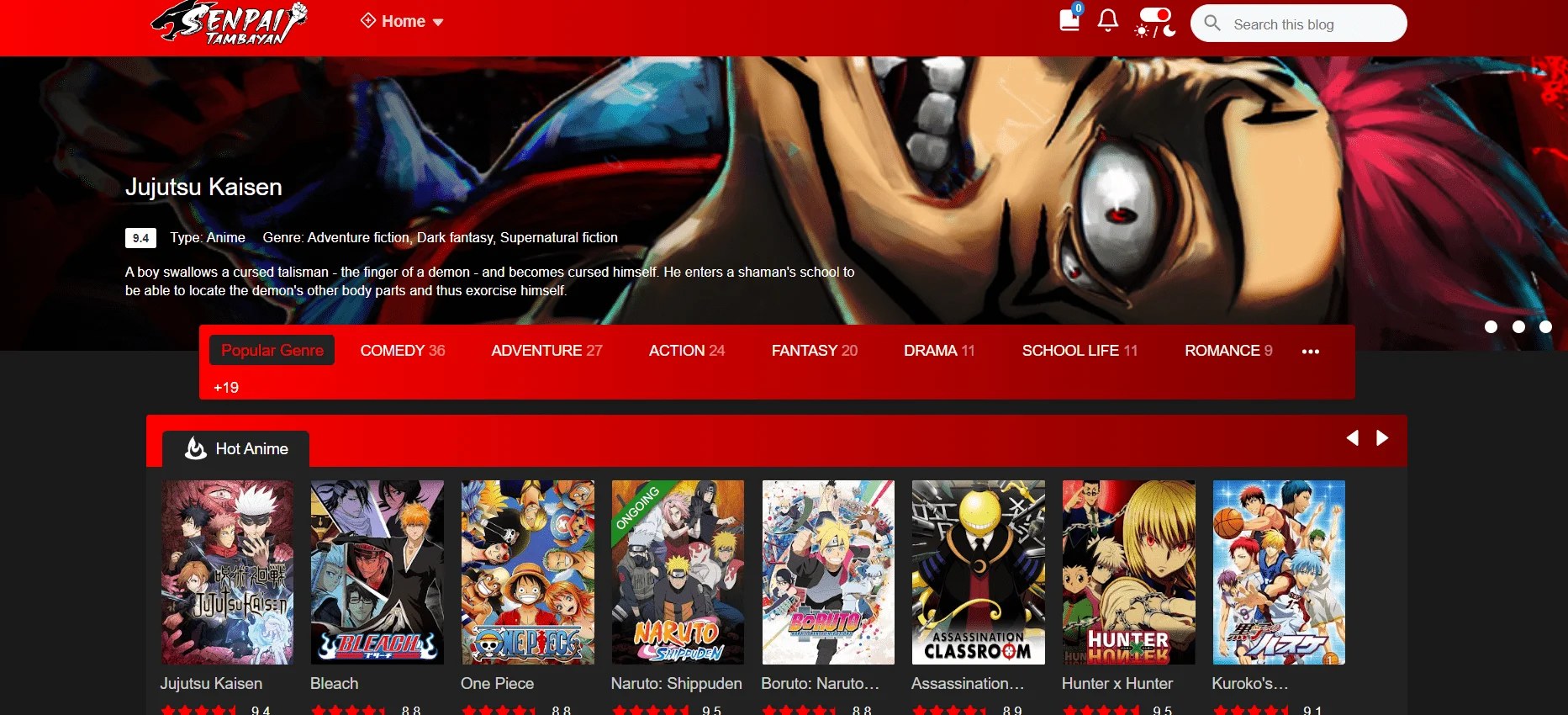Open the Home menu dropdown
The image size is (1568, 715).
[402, 22]
